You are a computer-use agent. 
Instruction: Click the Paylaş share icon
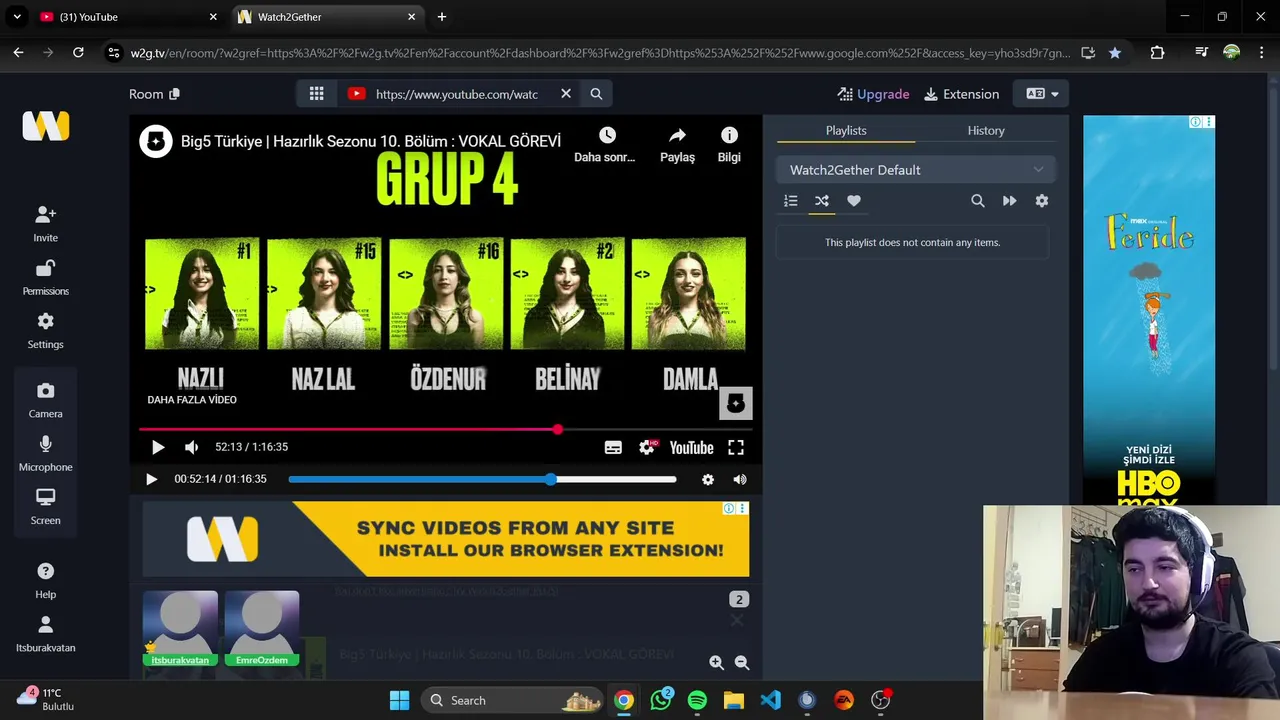tap(677, 144)
